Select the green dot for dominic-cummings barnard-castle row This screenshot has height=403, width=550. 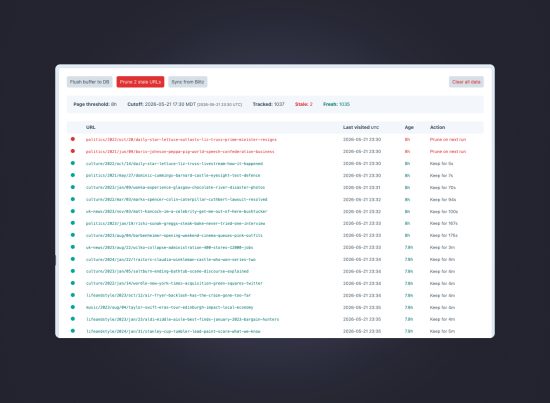tap(73, 175)
